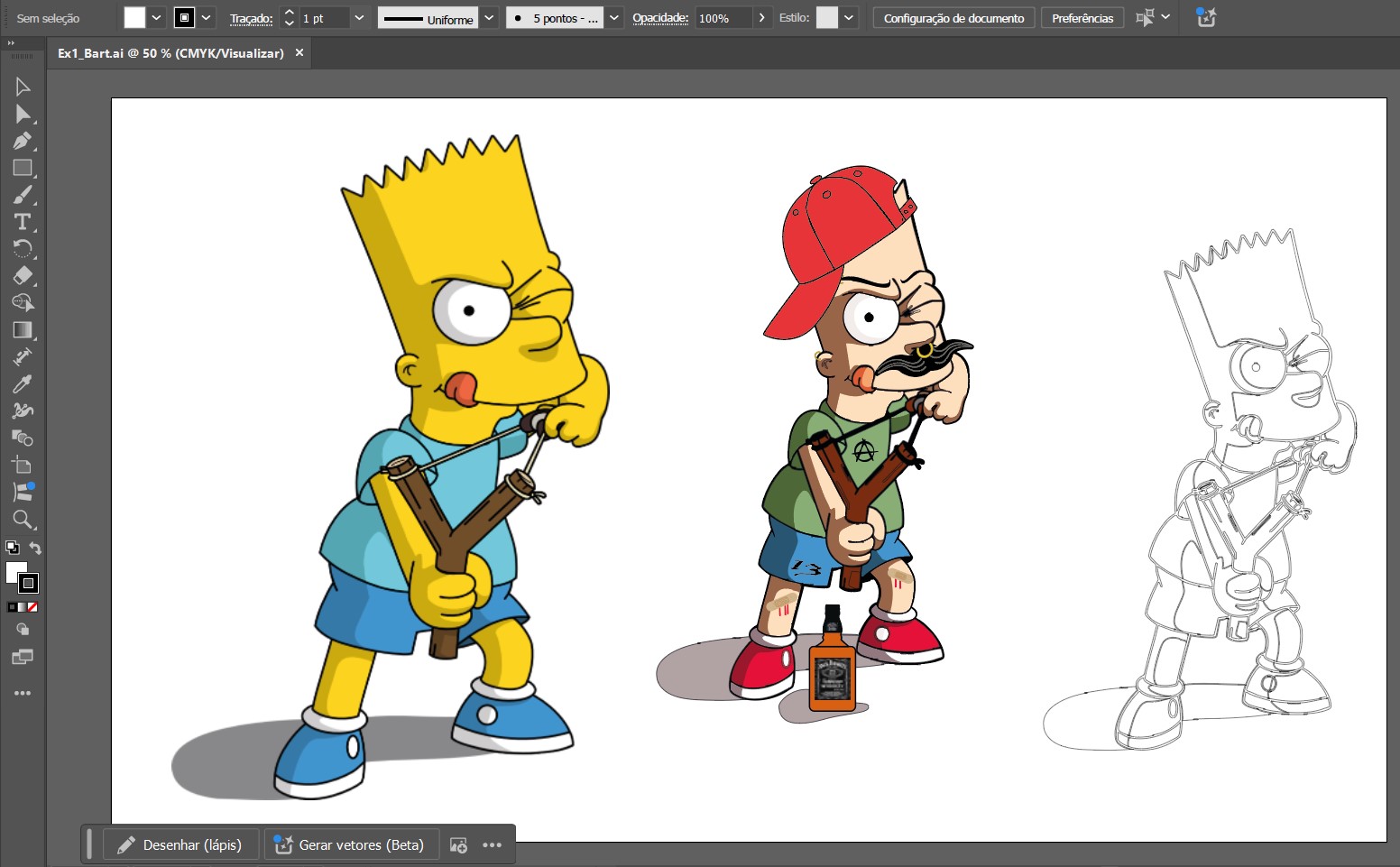
Task: Open fill color dropdown in control bar
Action: (156, 17)
